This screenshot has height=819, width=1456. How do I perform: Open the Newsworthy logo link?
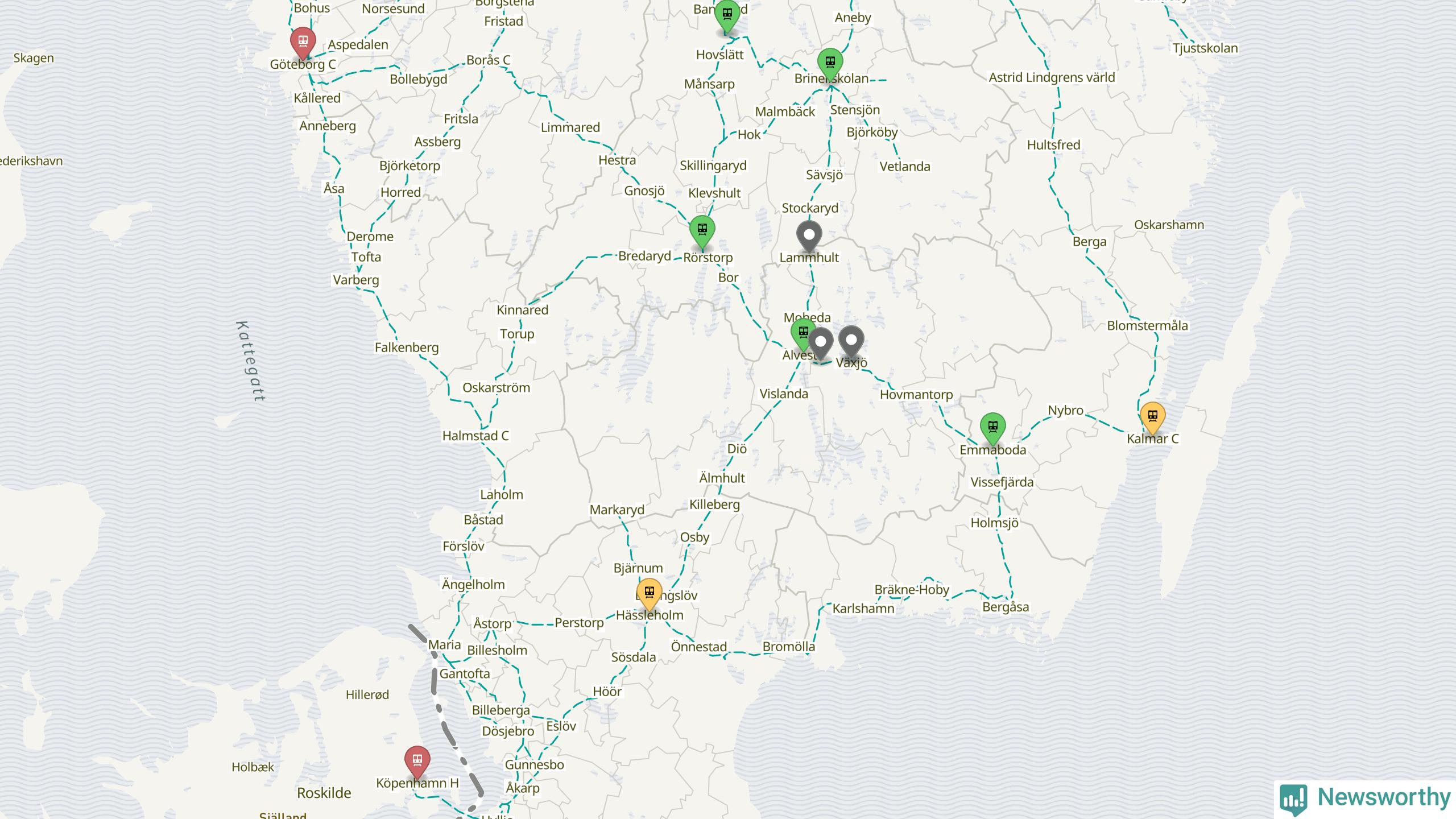coord(1365,799)
